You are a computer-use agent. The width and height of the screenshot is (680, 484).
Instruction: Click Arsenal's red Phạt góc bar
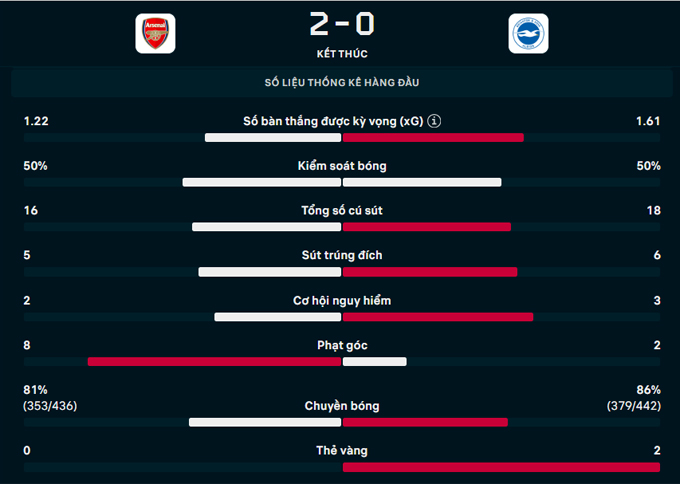click(x=214, y=362)
